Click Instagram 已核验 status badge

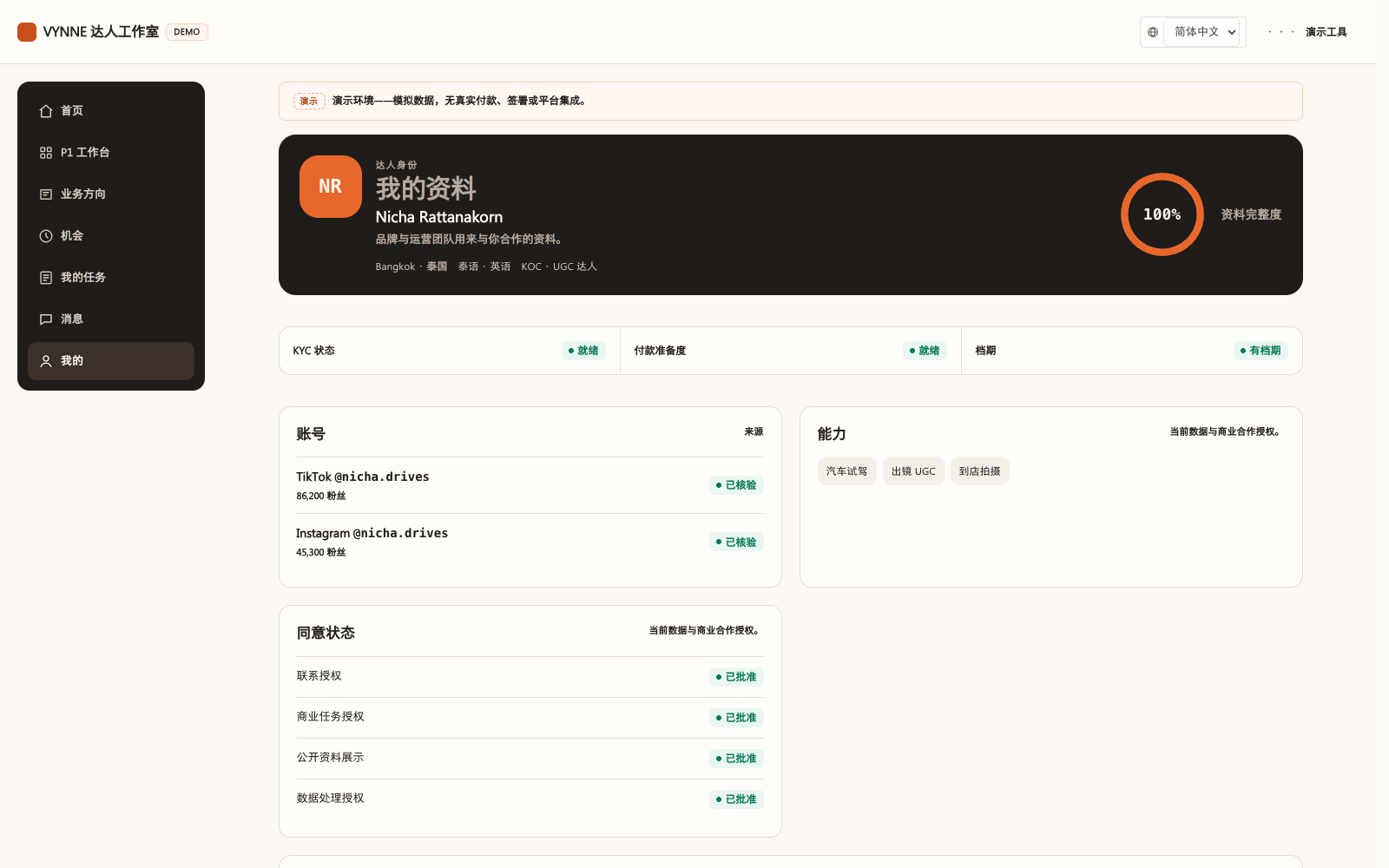[x=736, y=542]
